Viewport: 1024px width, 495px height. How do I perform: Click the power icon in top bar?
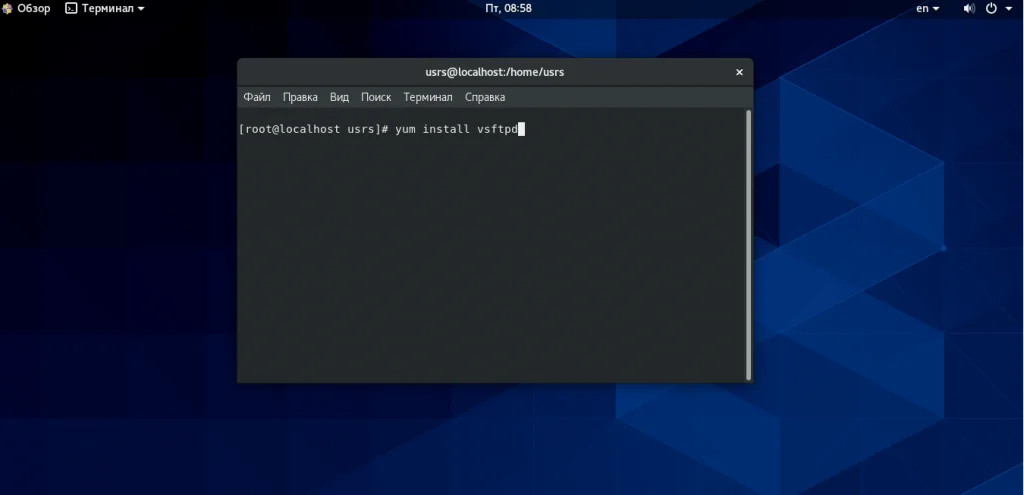click(x=991, y=8)
